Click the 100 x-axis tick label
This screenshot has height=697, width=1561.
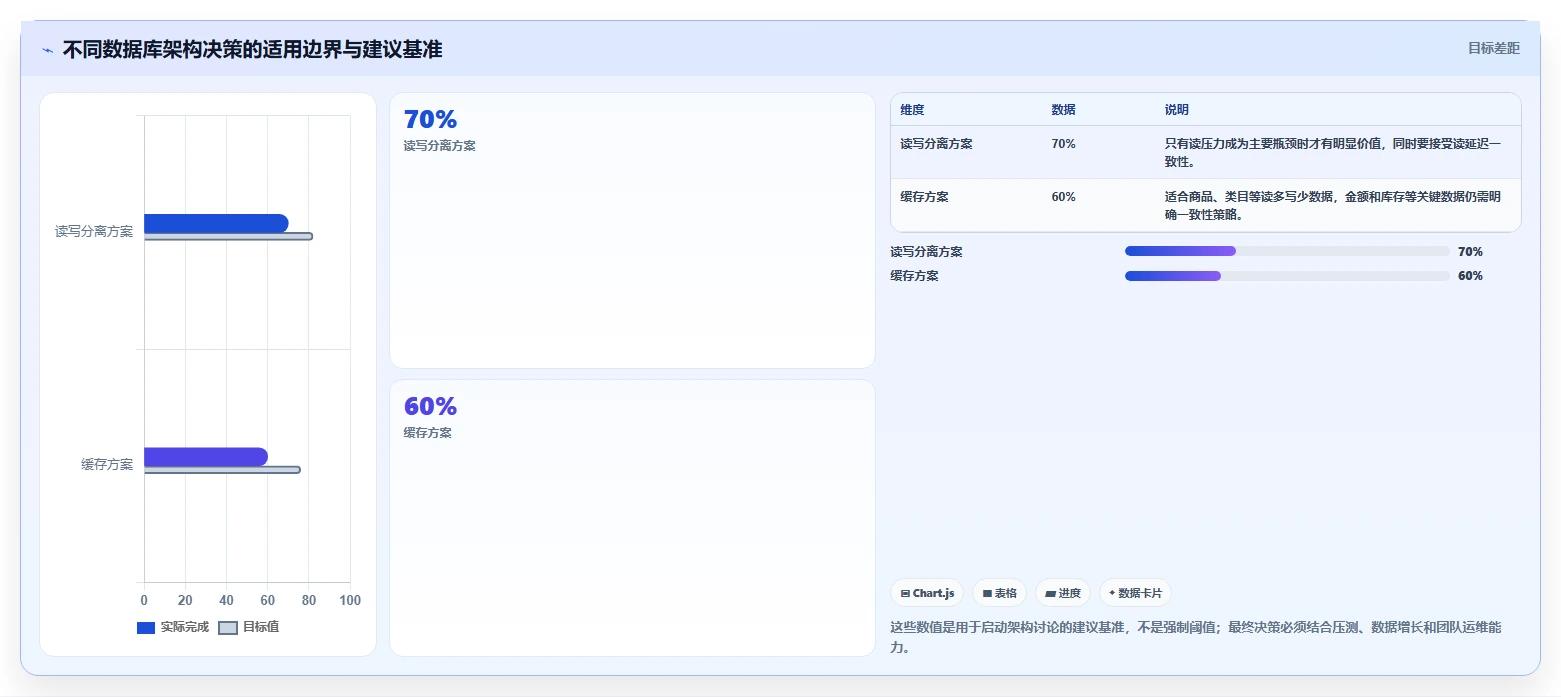tap(350, 600)
